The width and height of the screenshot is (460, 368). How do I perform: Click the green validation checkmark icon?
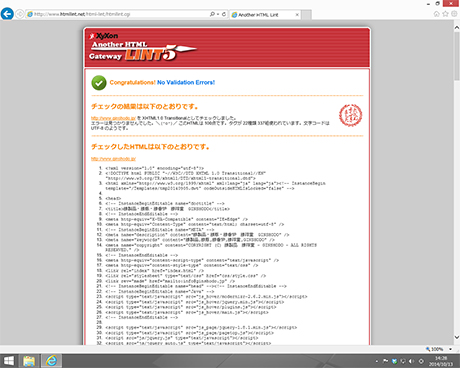tap(99, 83)
